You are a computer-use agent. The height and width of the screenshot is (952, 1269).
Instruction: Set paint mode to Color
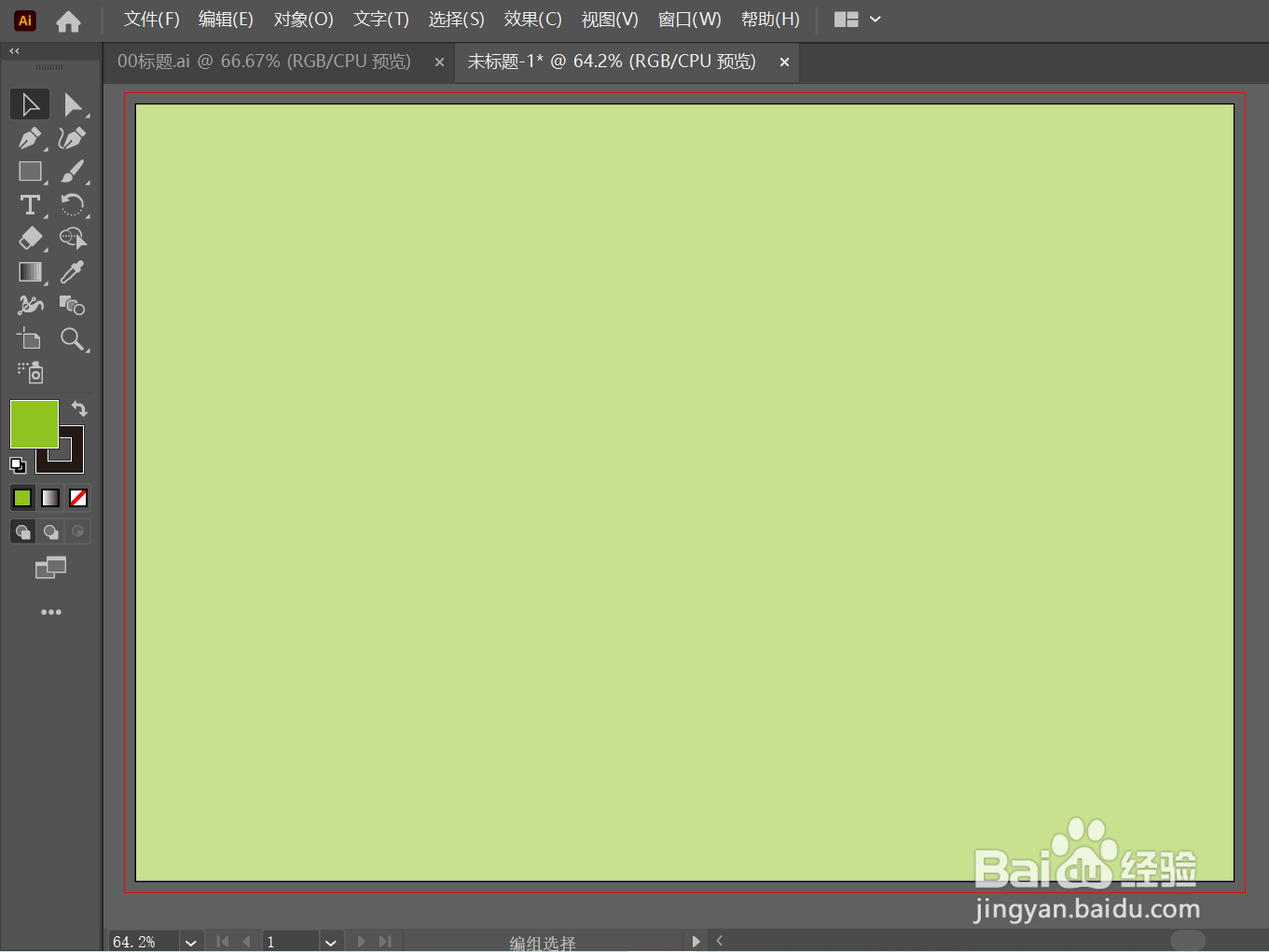click(22, 498)
